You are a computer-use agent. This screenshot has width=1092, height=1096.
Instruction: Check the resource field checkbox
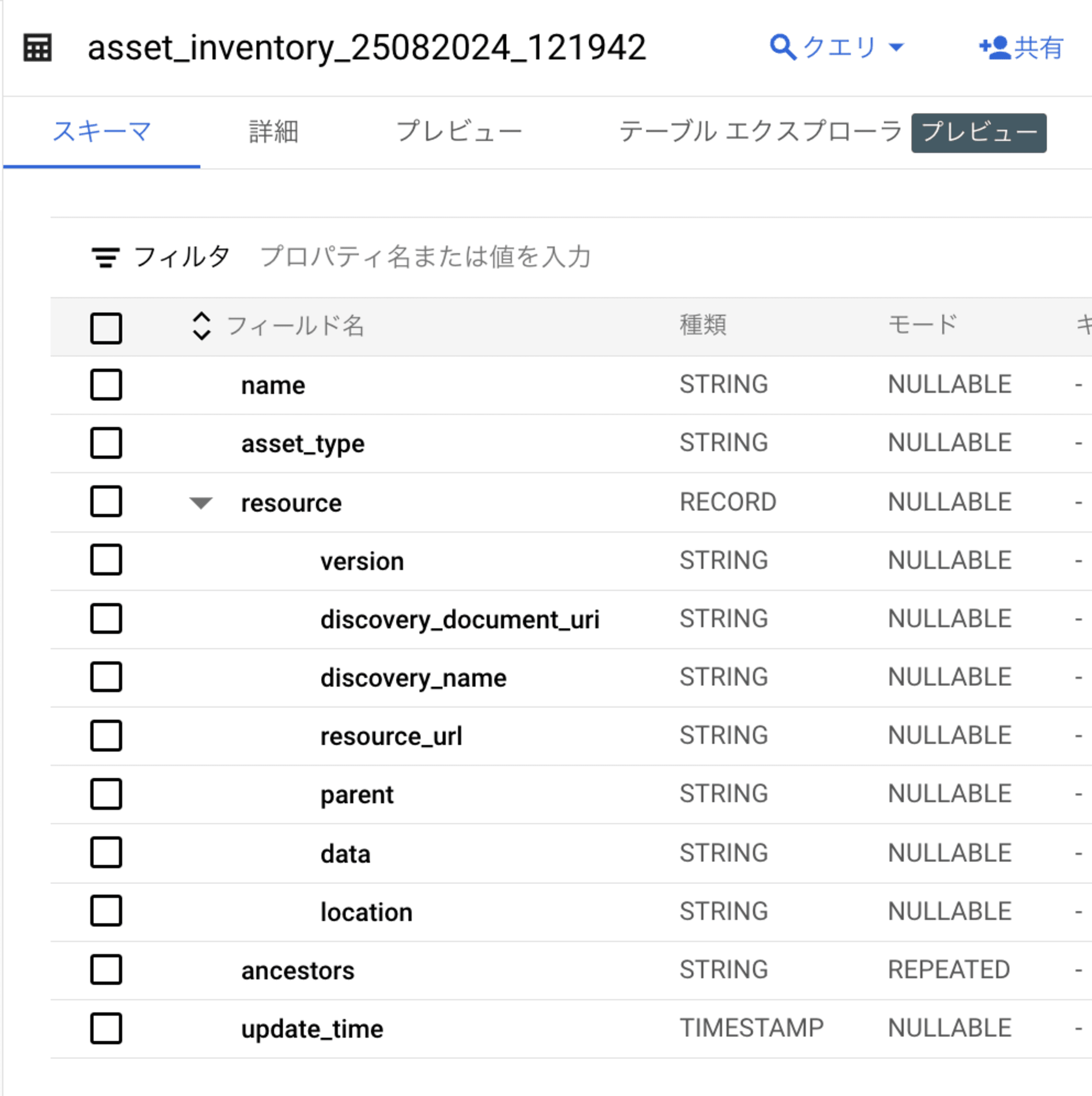[106, 501]
